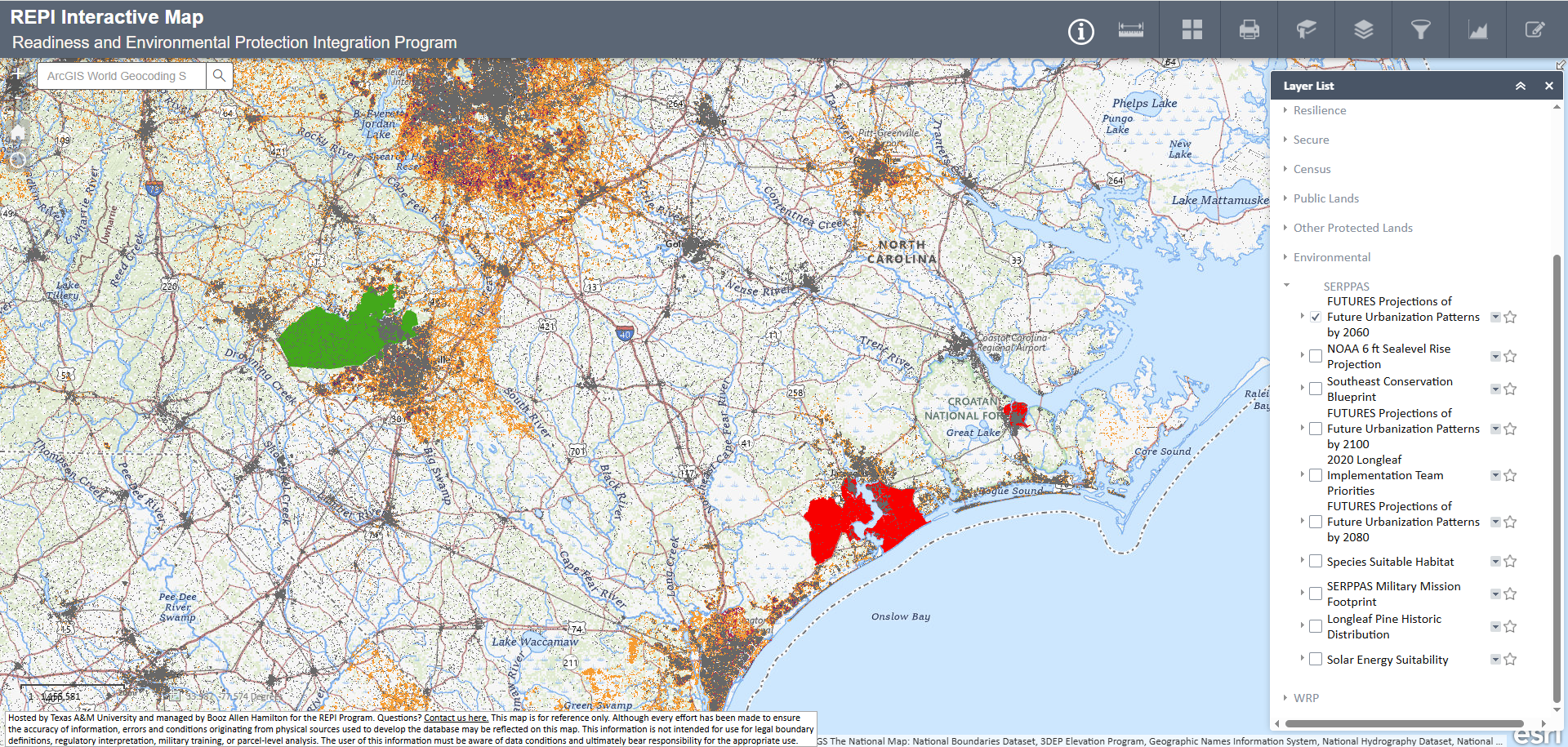
Task: Open the Edit pencil tool
Action: click(1535, 30)
